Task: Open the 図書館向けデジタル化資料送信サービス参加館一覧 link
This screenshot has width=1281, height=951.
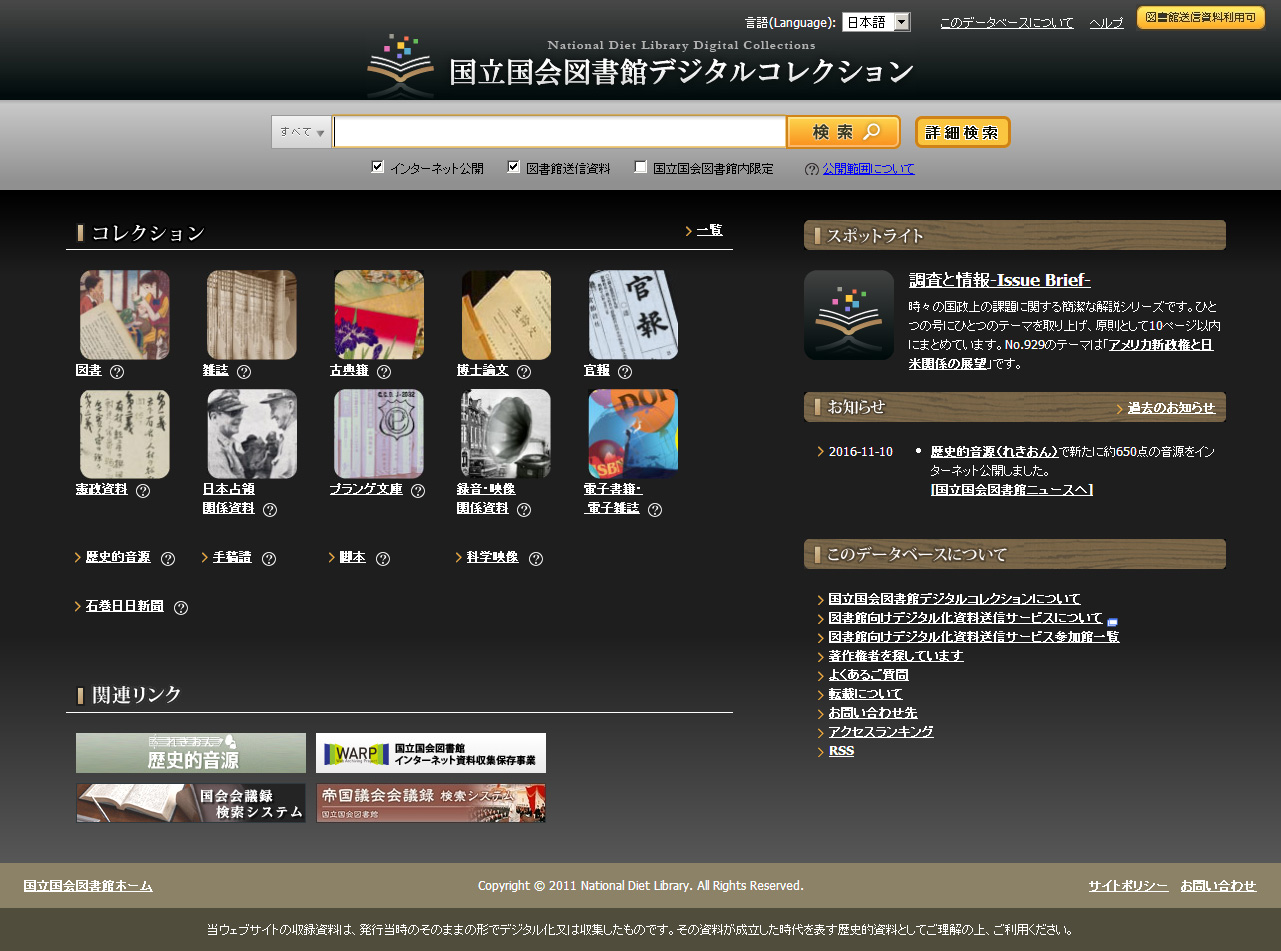Action: tap(974, 637)
